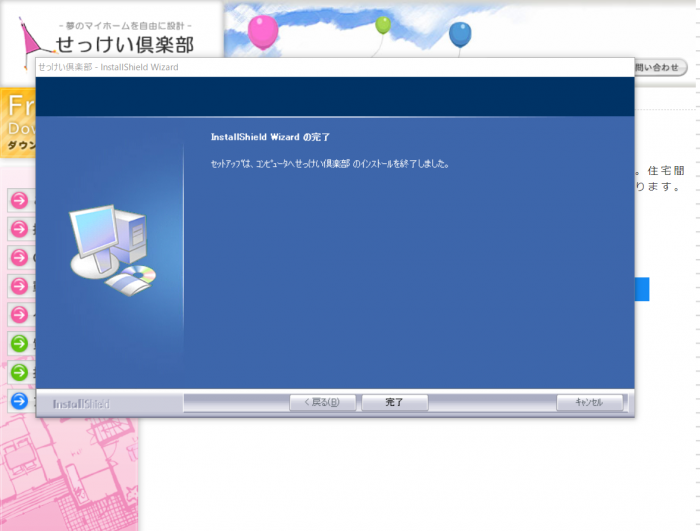Click the second pink arrow sidebar icon

click(x=19, y=229)
